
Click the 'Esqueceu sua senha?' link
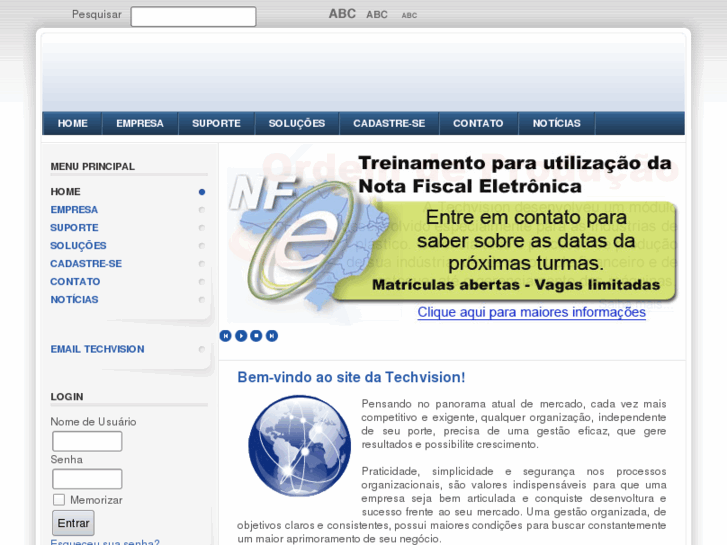tap(105, 542)
